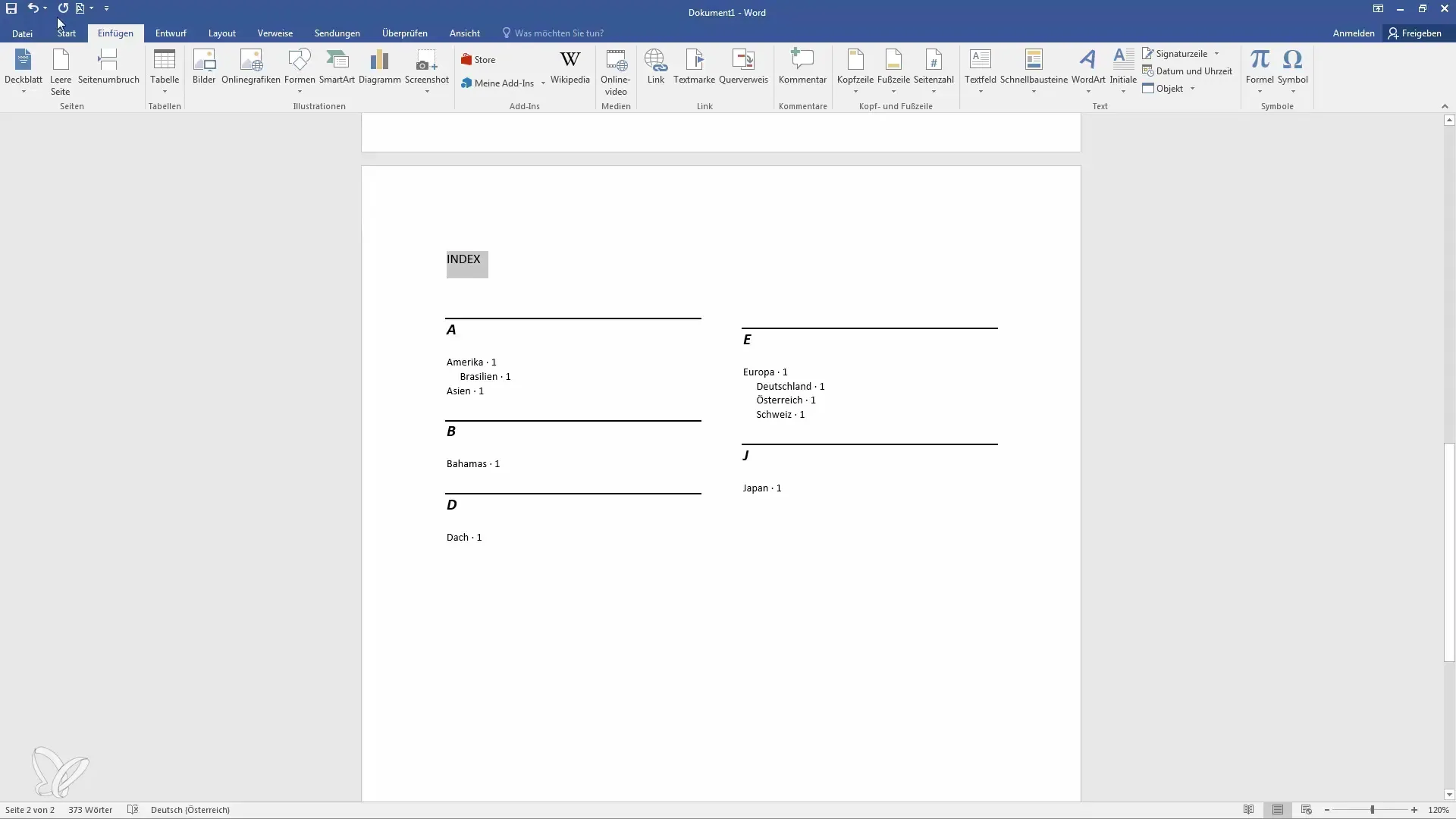
Task: Switch to Read Mode view
Action: [x=1249, y=810]
